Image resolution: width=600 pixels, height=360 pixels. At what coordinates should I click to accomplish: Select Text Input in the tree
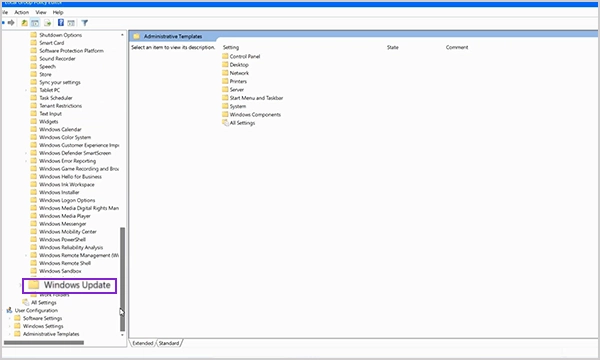click(x=51, y=114)
